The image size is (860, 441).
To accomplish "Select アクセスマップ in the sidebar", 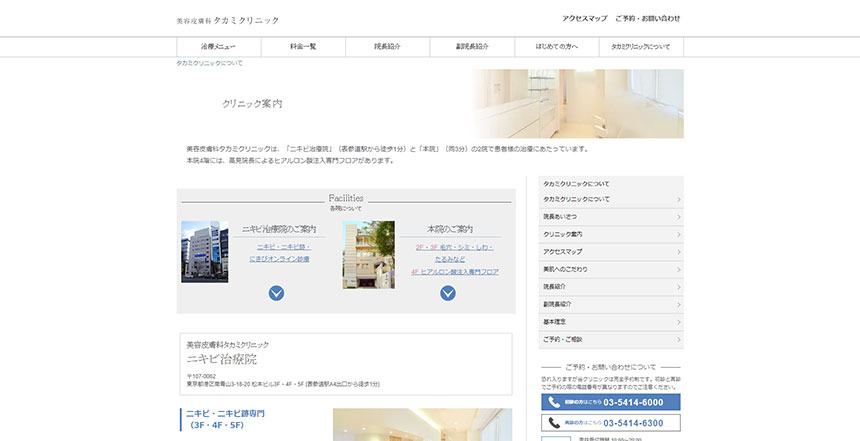I will tap(612, 252).
